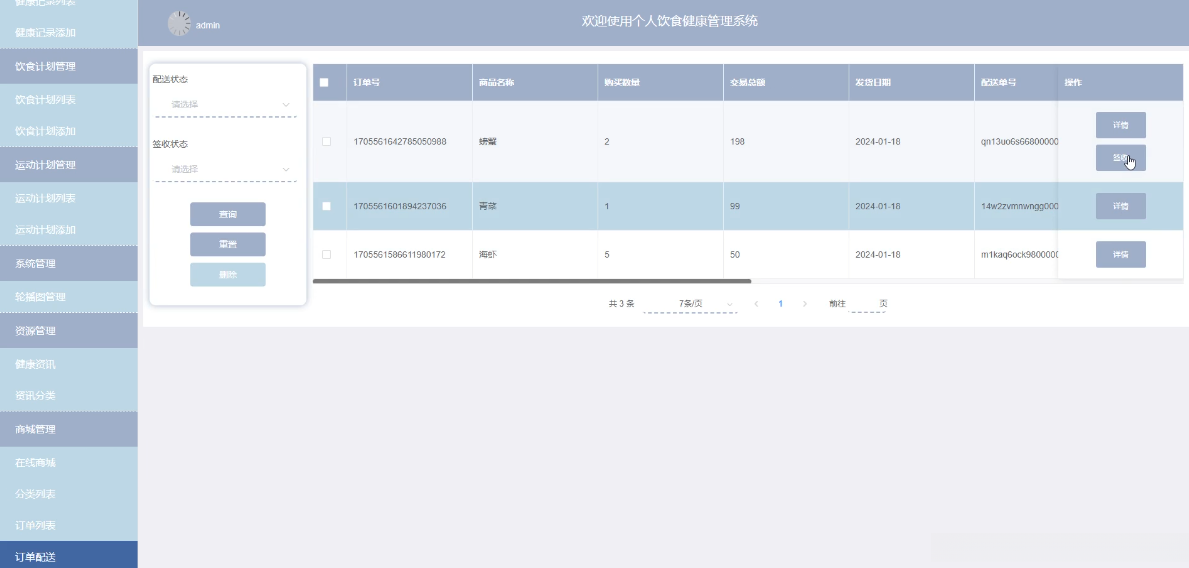Go to the previous page arrow
1189x568 pixels.
coord(756,304)
